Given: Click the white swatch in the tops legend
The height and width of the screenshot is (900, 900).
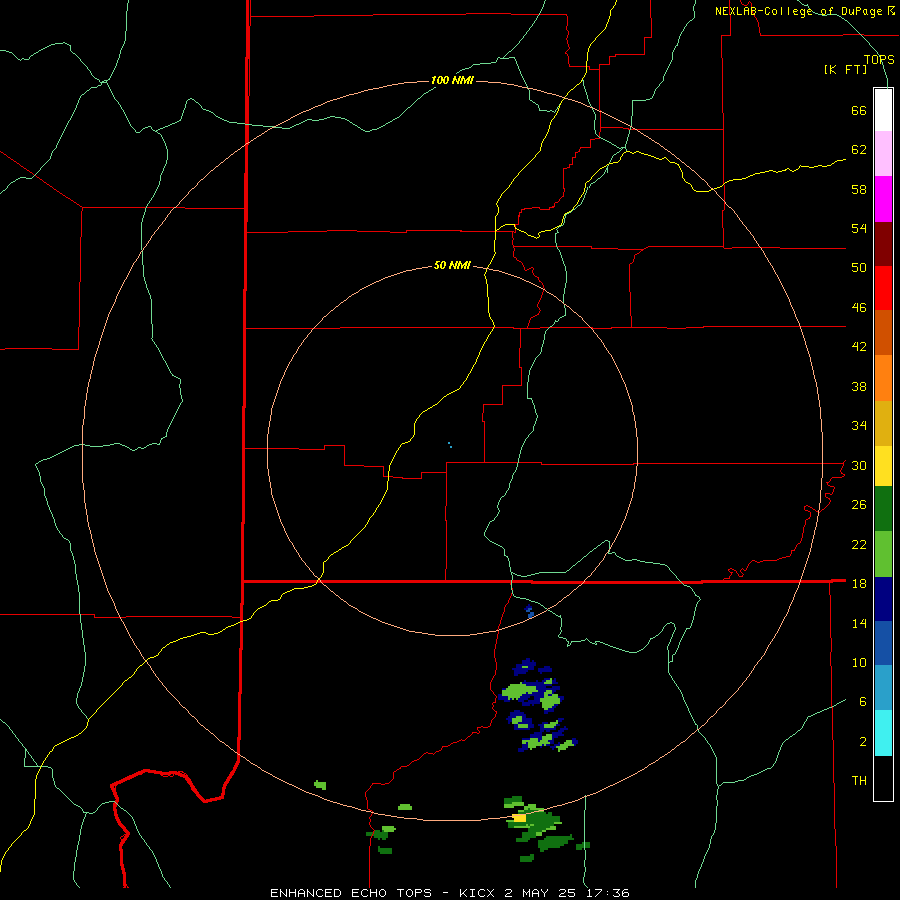Looking at the screenshot, I should [883, 109].
